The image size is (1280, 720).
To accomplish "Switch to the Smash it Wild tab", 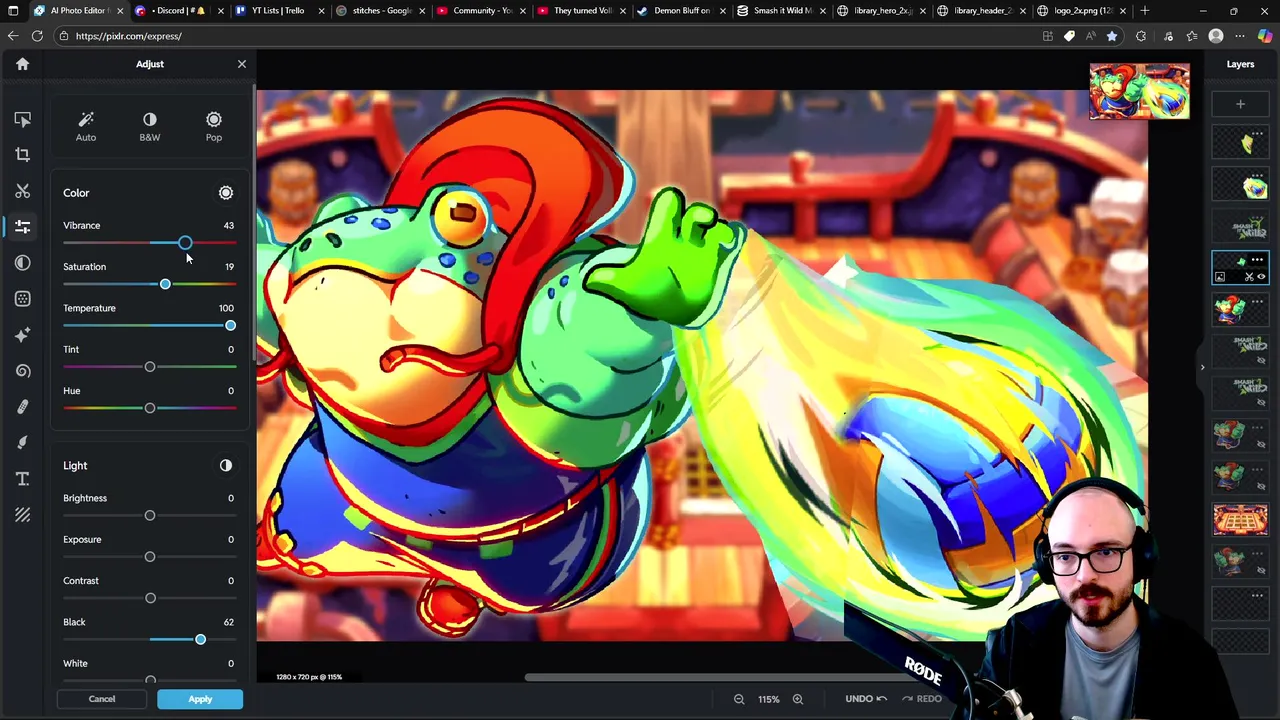I will point(782,11).
